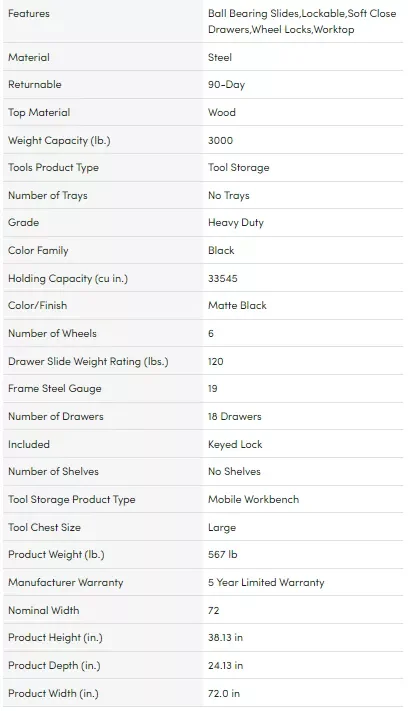Select the 18 Drawers value
The width and height of the screenshot is (408, 711).
(x=235, y=416)
